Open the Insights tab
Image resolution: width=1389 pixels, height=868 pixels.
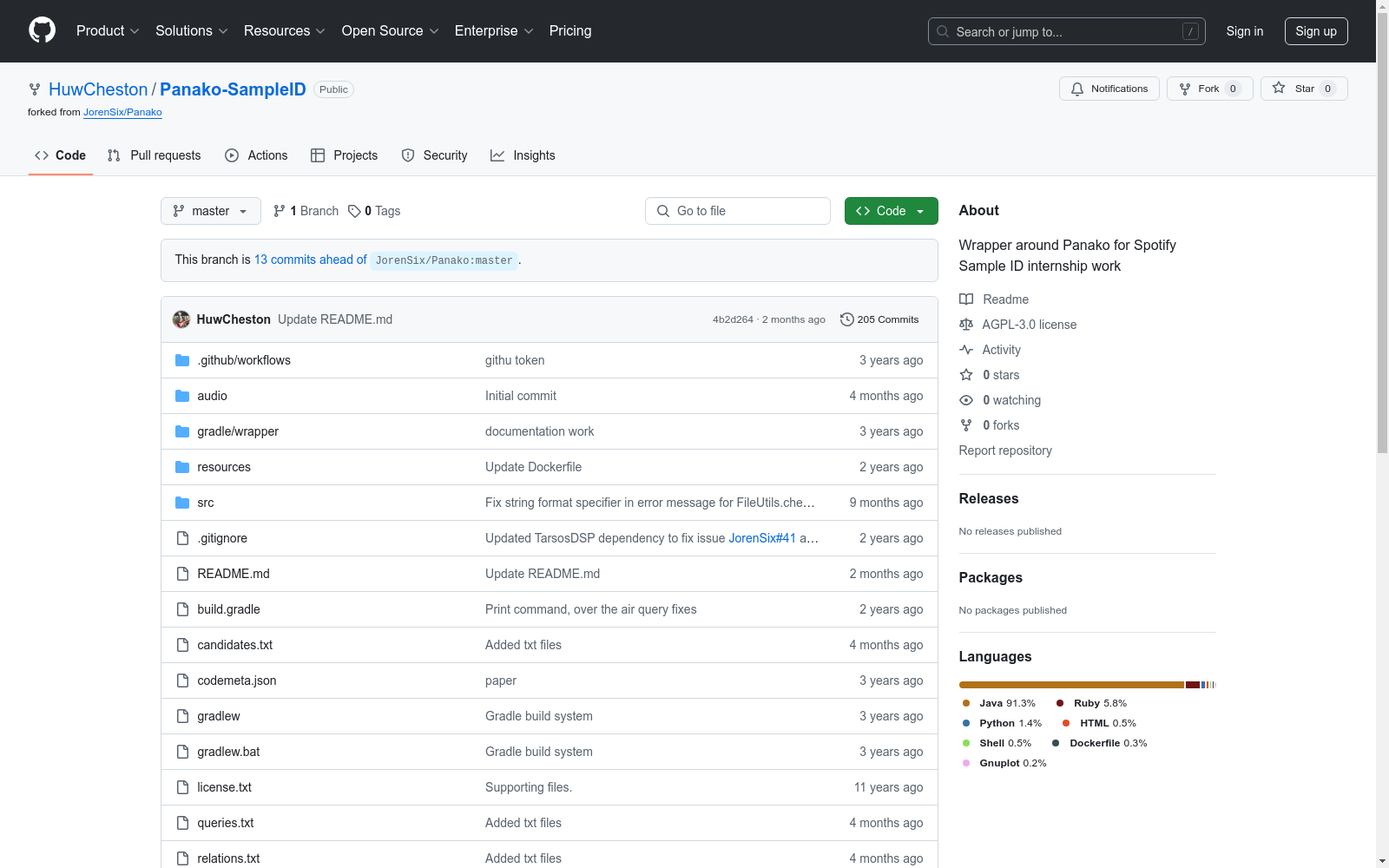click(x=523, y=155)
